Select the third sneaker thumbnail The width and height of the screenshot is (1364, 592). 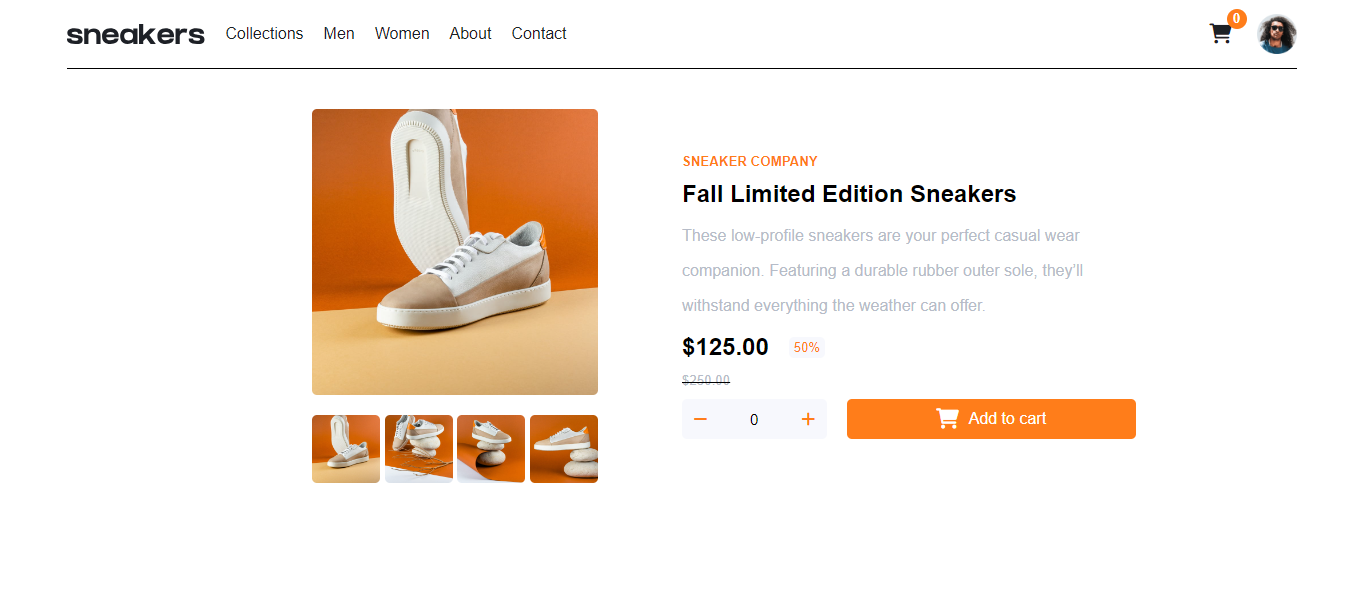coord(491,449)
